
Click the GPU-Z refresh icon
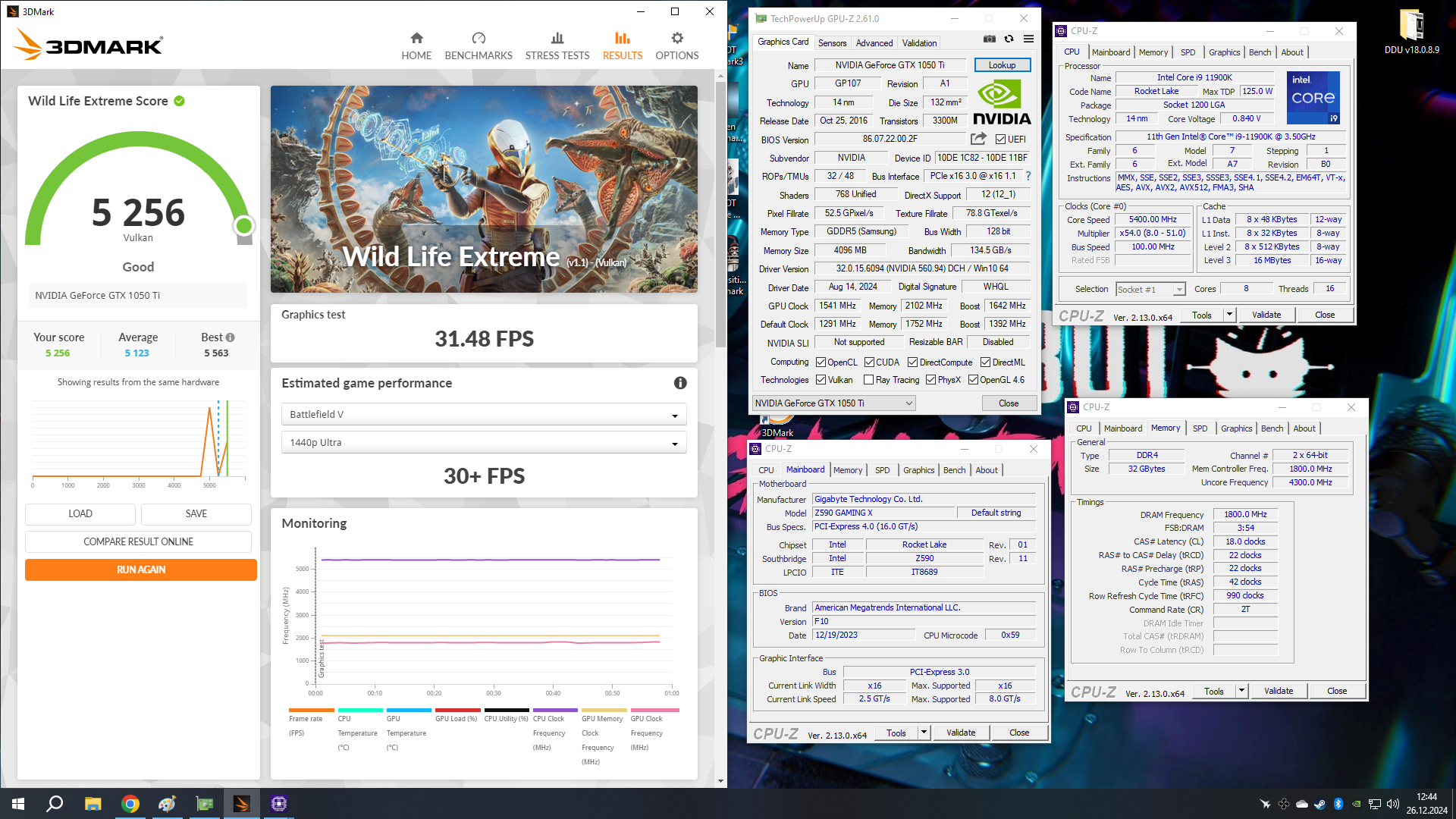pos(1009,39)
